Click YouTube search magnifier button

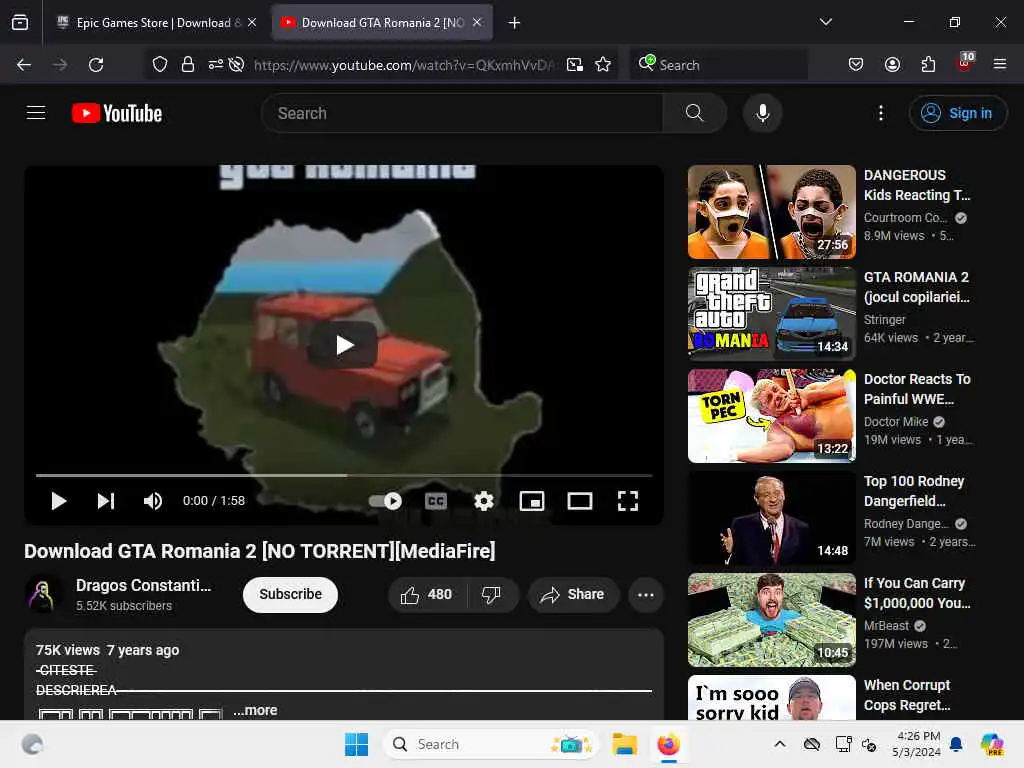click(x=694, y=113)
